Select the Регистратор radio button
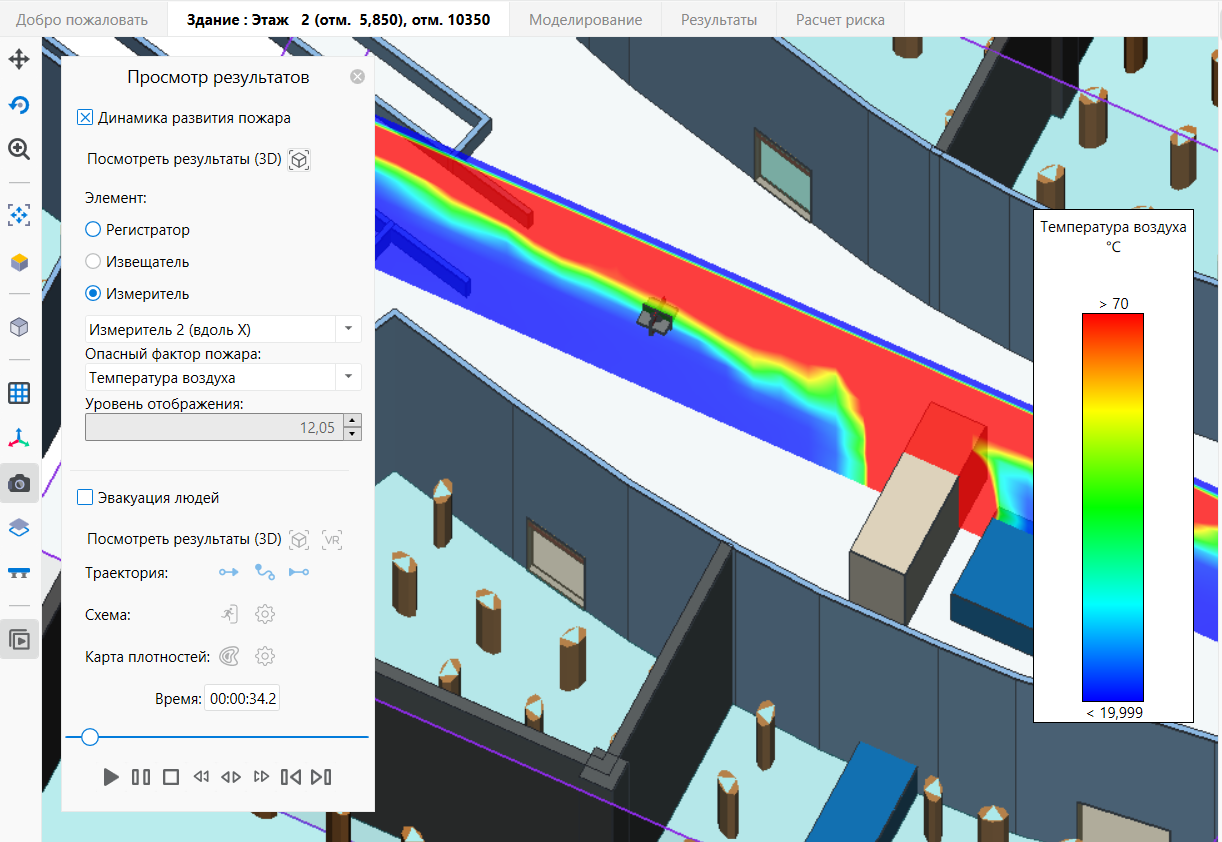The height and width of the screenshot is (842, 1222). [x=93, y=229]
